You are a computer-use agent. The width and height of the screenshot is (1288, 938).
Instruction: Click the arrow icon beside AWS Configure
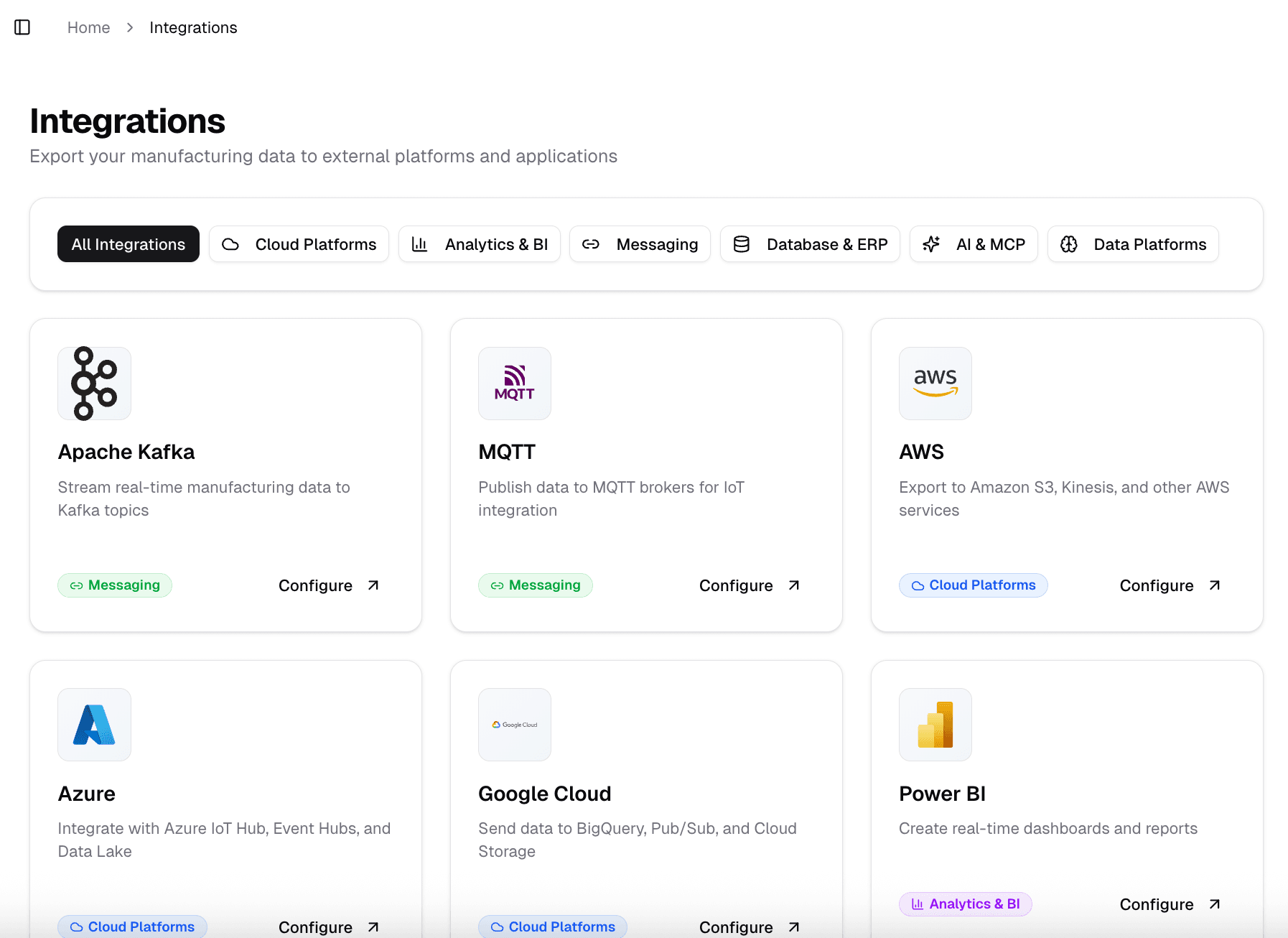(1214, 585)
